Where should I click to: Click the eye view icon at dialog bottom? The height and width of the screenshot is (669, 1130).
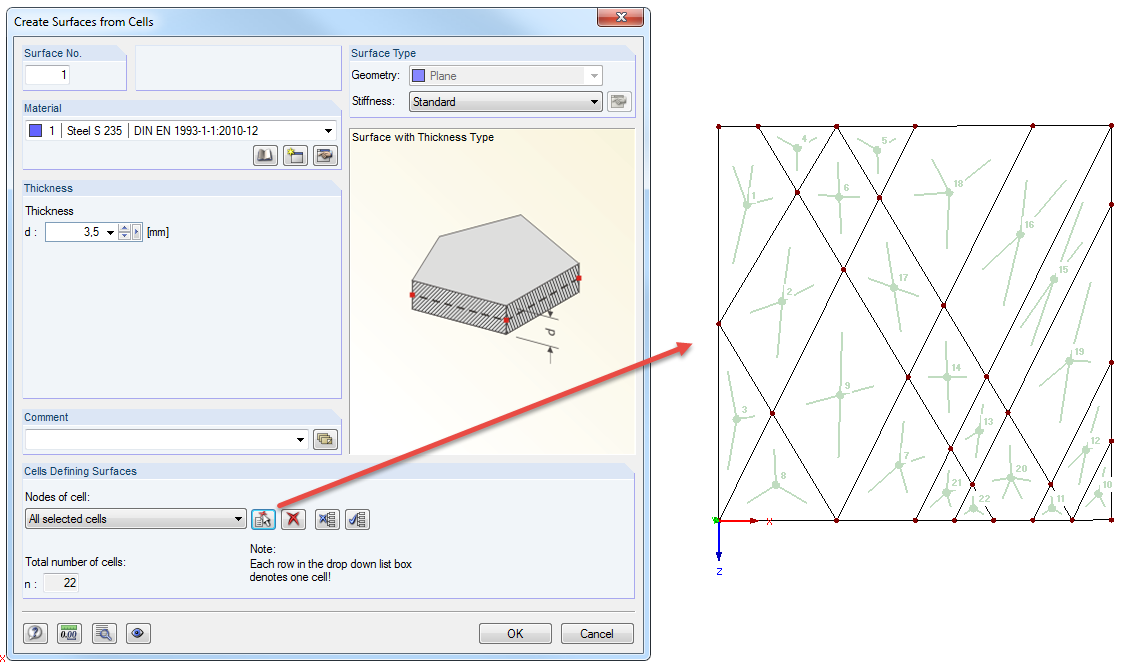click(138, 634)
